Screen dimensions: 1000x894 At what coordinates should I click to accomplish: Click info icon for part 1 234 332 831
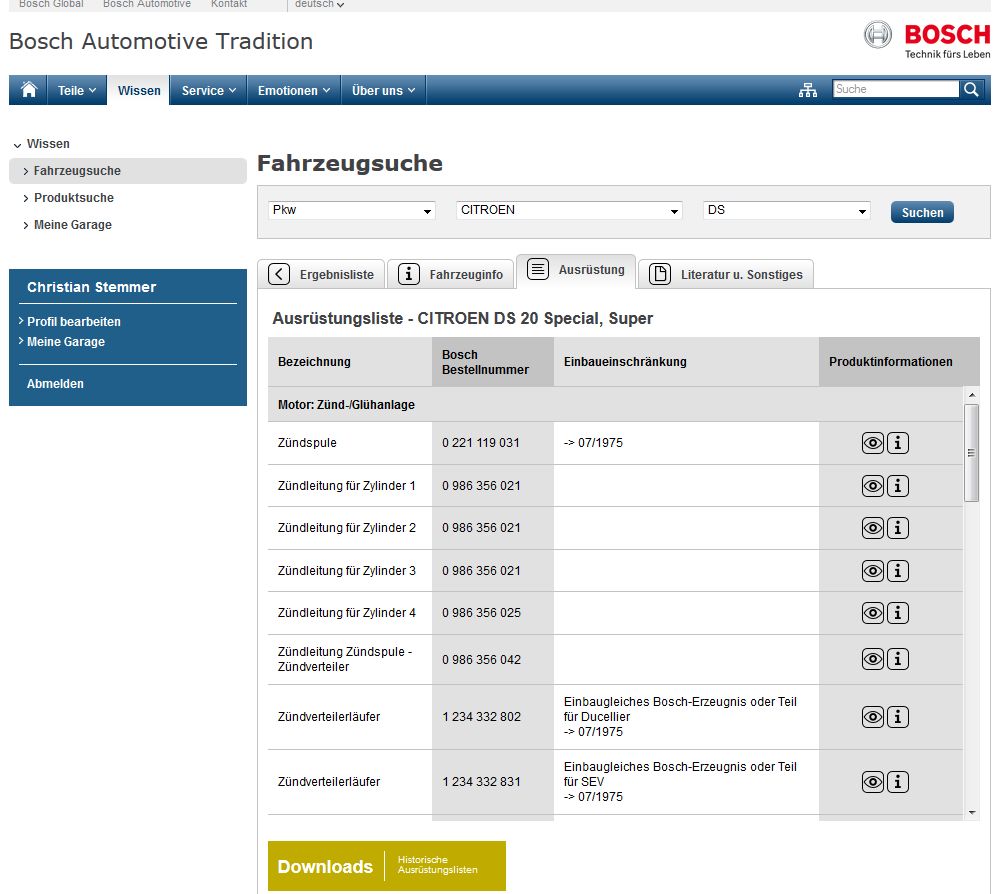tap(898, 782)
